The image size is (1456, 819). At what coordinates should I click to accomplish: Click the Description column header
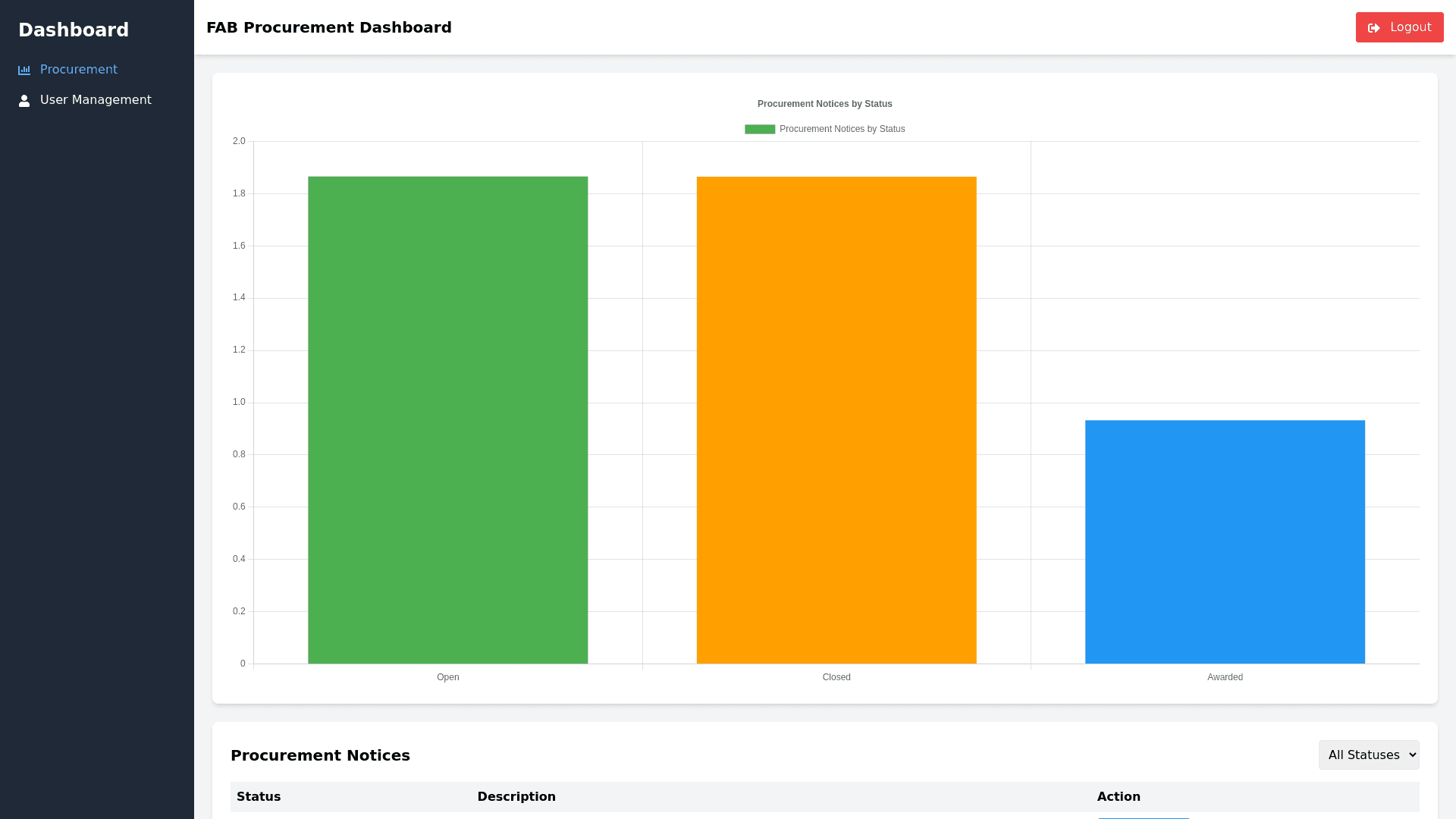click(516, 797)
